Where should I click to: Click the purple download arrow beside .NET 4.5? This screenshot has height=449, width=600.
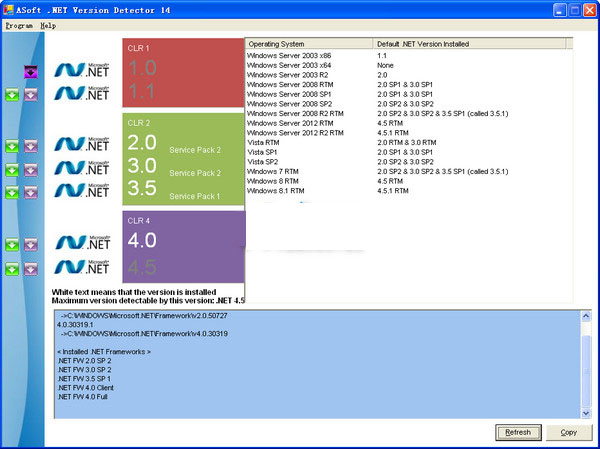click(x=31, y=269)
